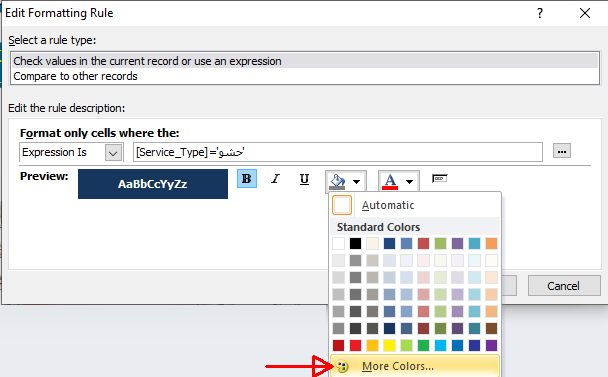The width and height of the screenshot is (608, 377).
Task: Pick the lime green swatch in bottom row
Action: tap(406, 345)
